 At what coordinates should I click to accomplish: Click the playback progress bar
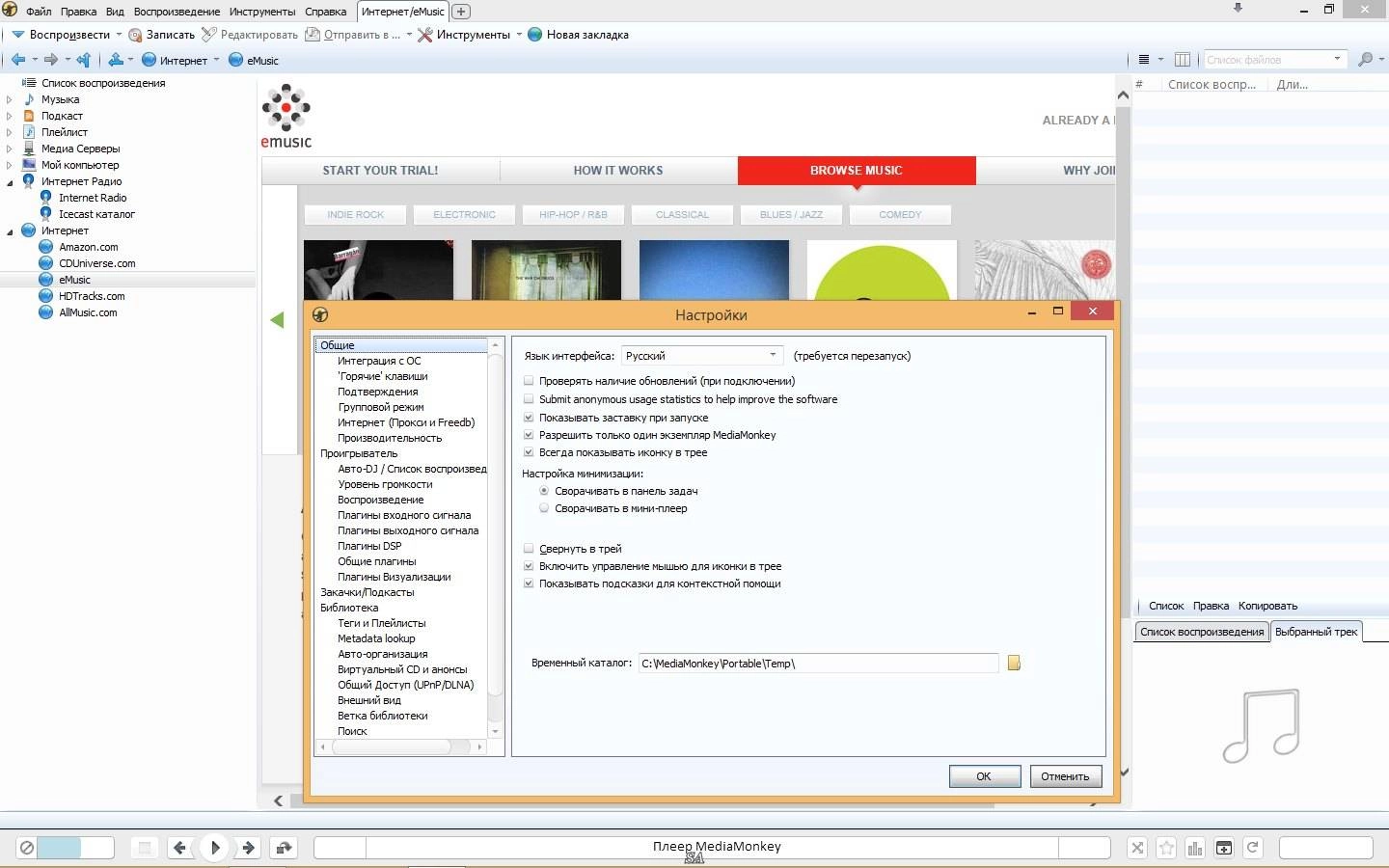[x=712, y=848]
